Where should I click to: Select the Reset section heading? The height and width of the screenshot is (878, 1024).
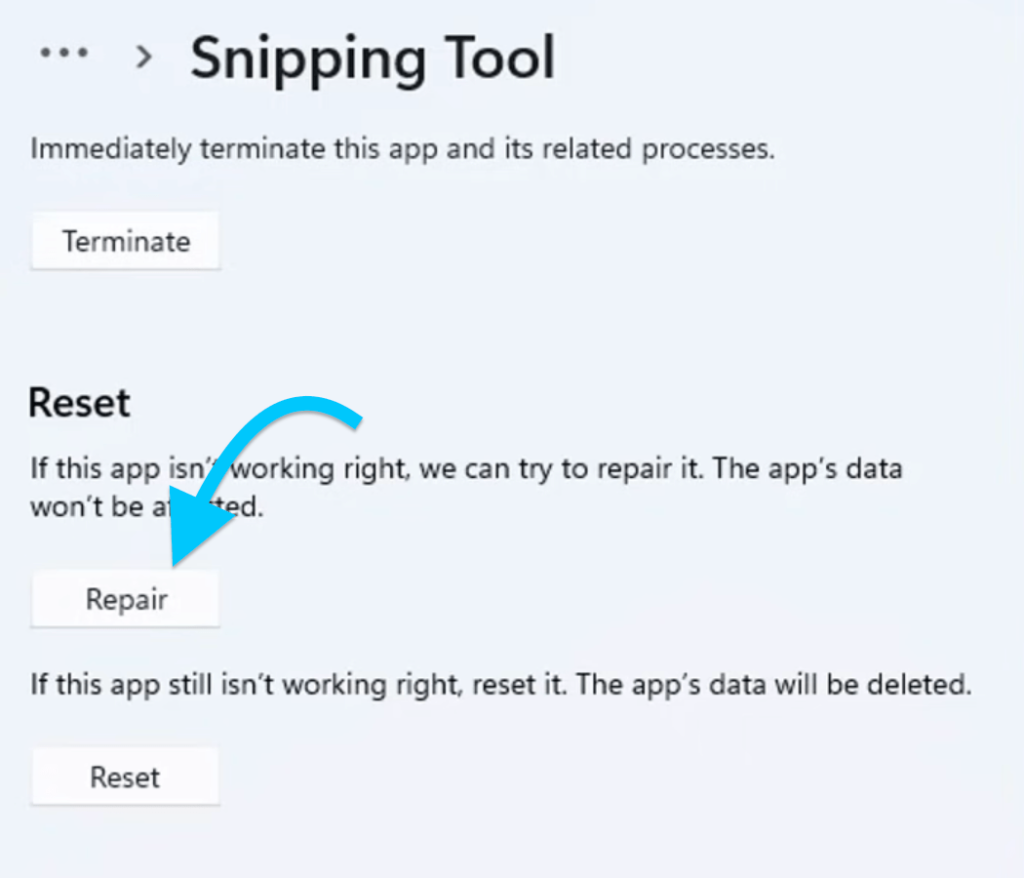(80, 402)
